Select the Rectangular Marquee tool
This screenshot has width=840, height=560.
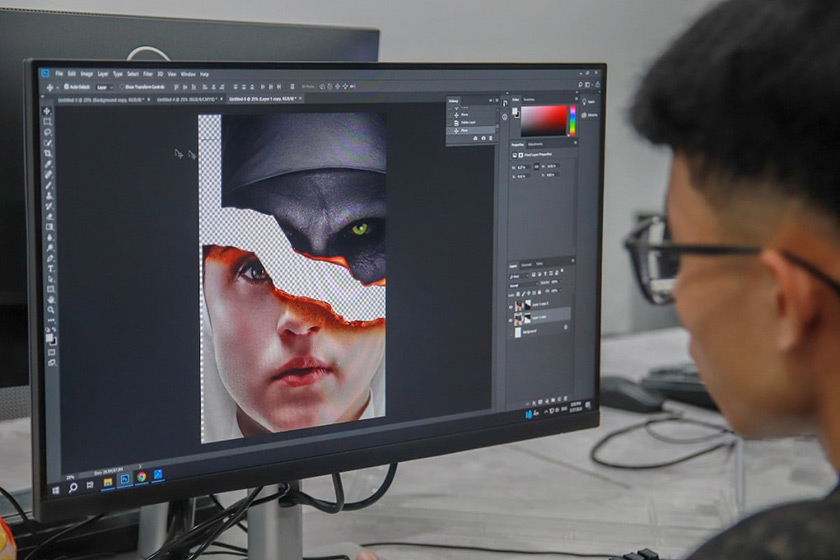click(47, 122)
